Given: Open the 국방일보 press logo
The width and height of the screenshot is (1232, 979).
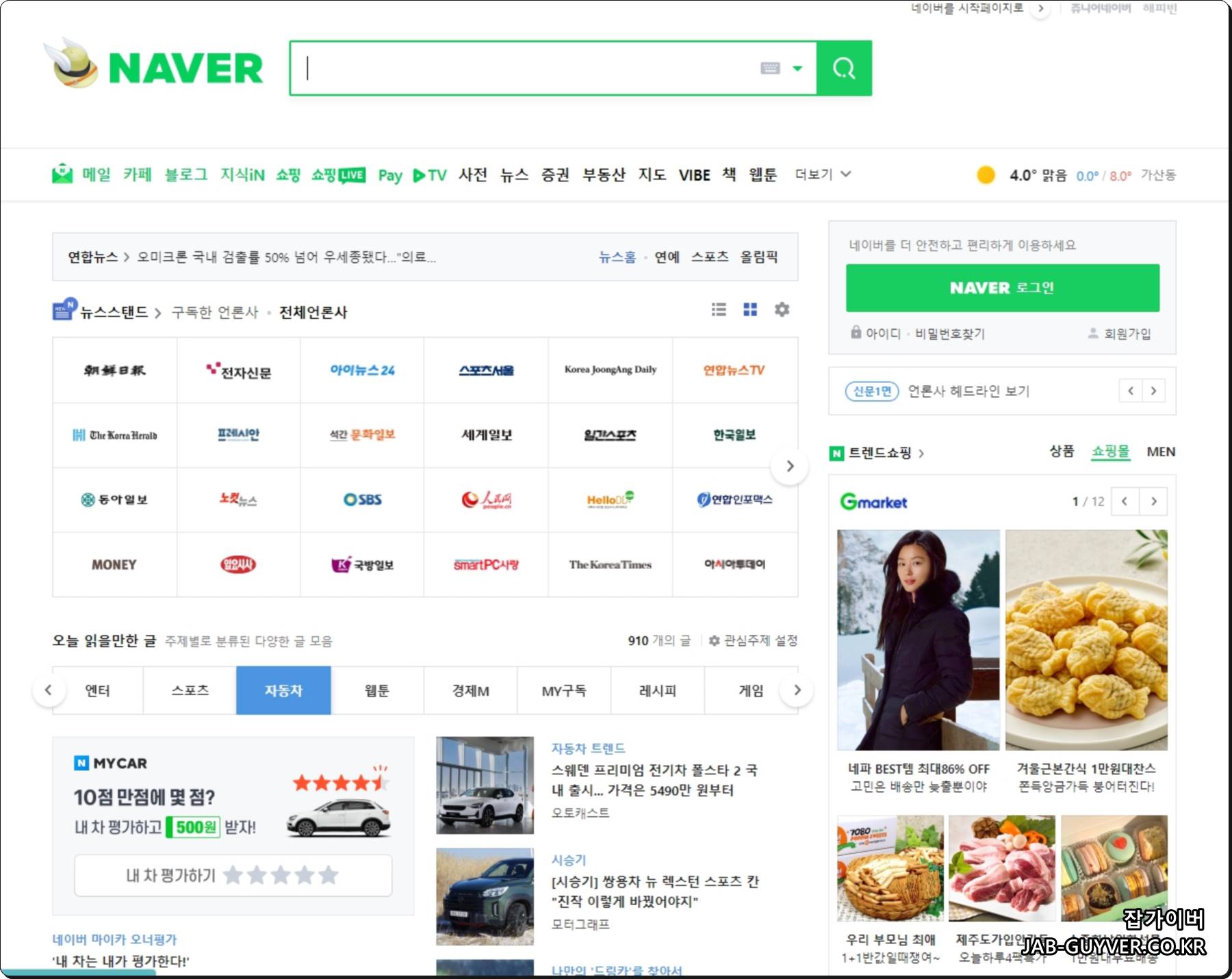Looking at the screenshot, I should point(362,564).
